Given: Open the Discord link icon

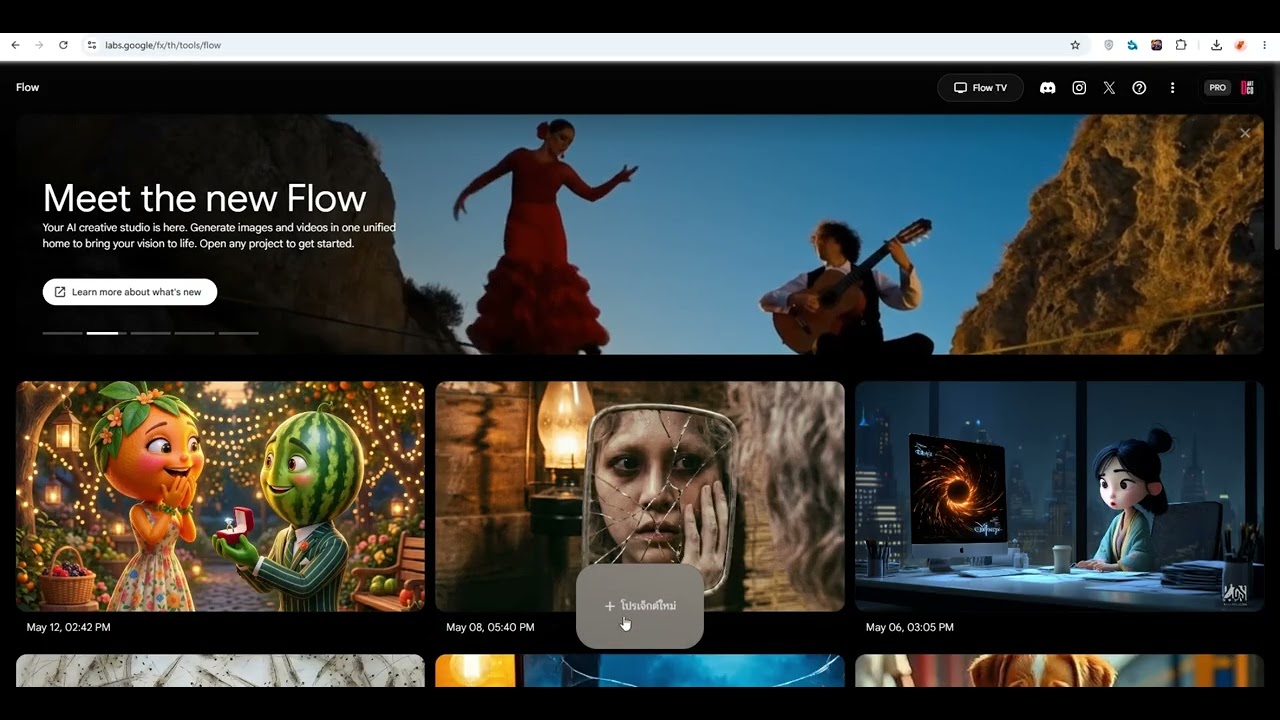Looking at the screenshot, I should pos(1047,88).
